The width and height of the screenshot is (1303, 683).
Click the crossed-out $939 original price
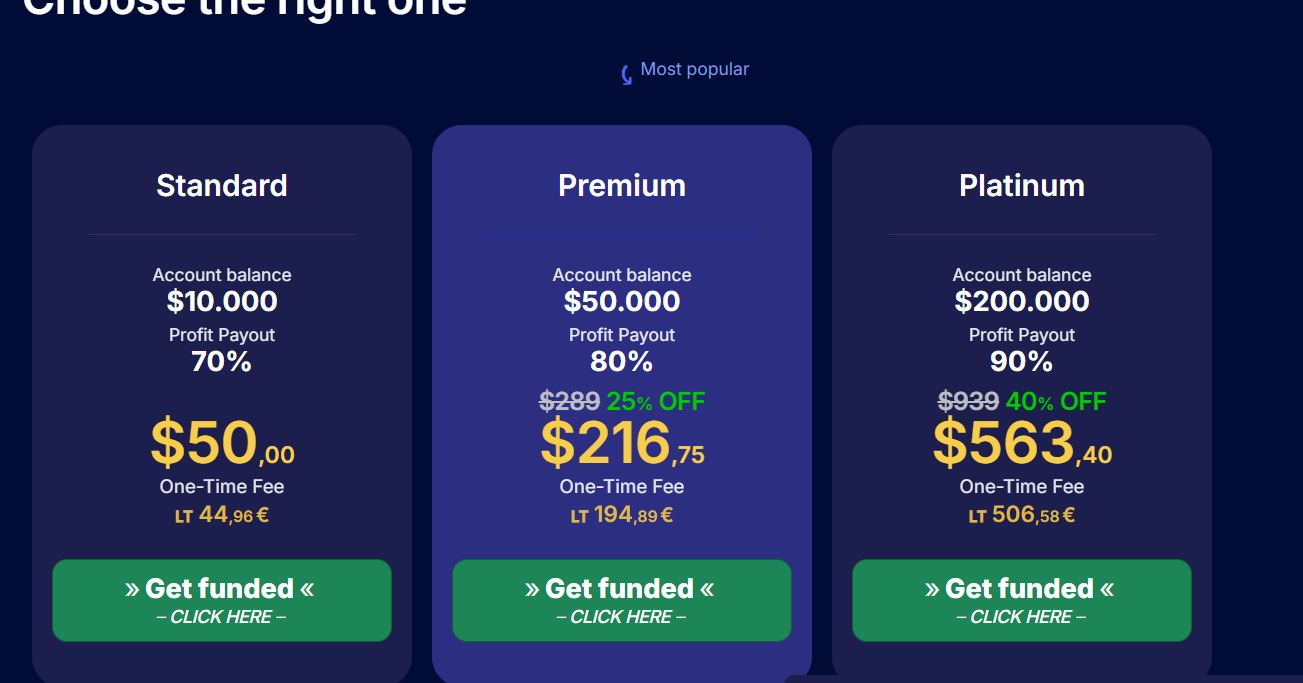coord(968,401)
